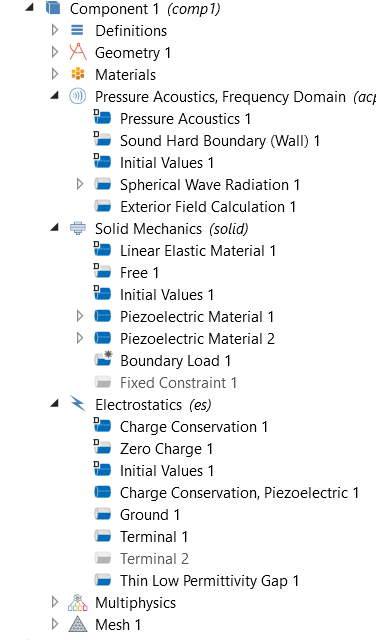Click the Solid Mechanics physics icon
The image size is (376, 640).
78,228
